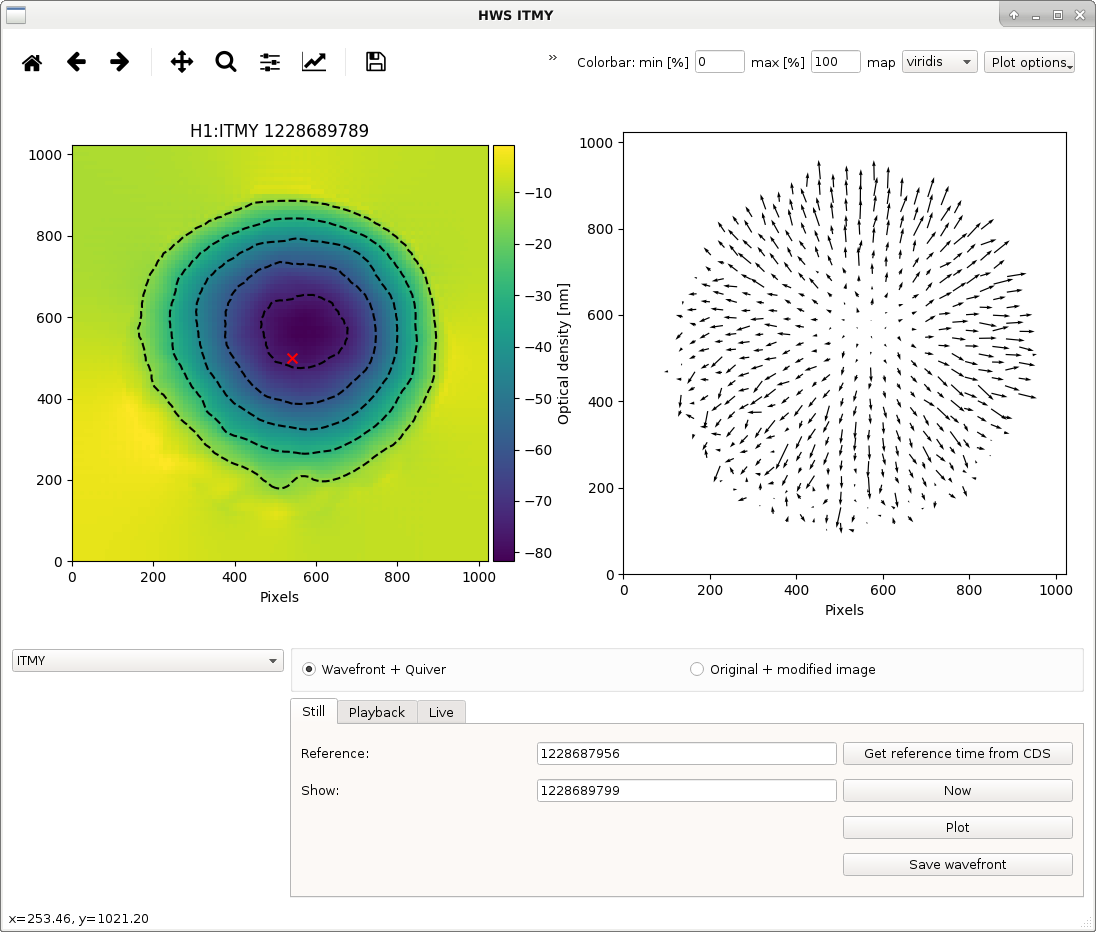Expand the ITMY optic selector
Viewport: 1096px width, 932px height.
tap(147, 661)
